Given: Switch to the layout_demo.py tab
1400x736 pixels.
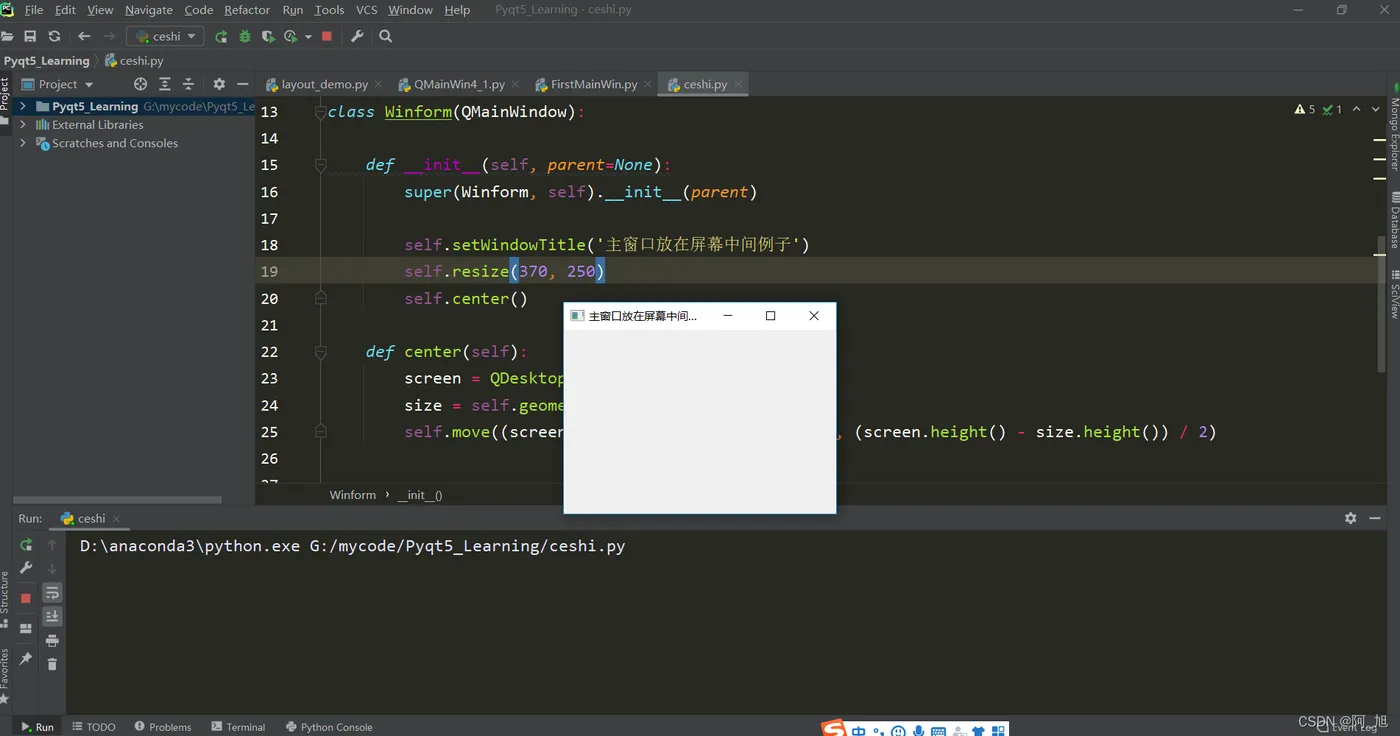Looking at the screenshot, I should point(324,84).
